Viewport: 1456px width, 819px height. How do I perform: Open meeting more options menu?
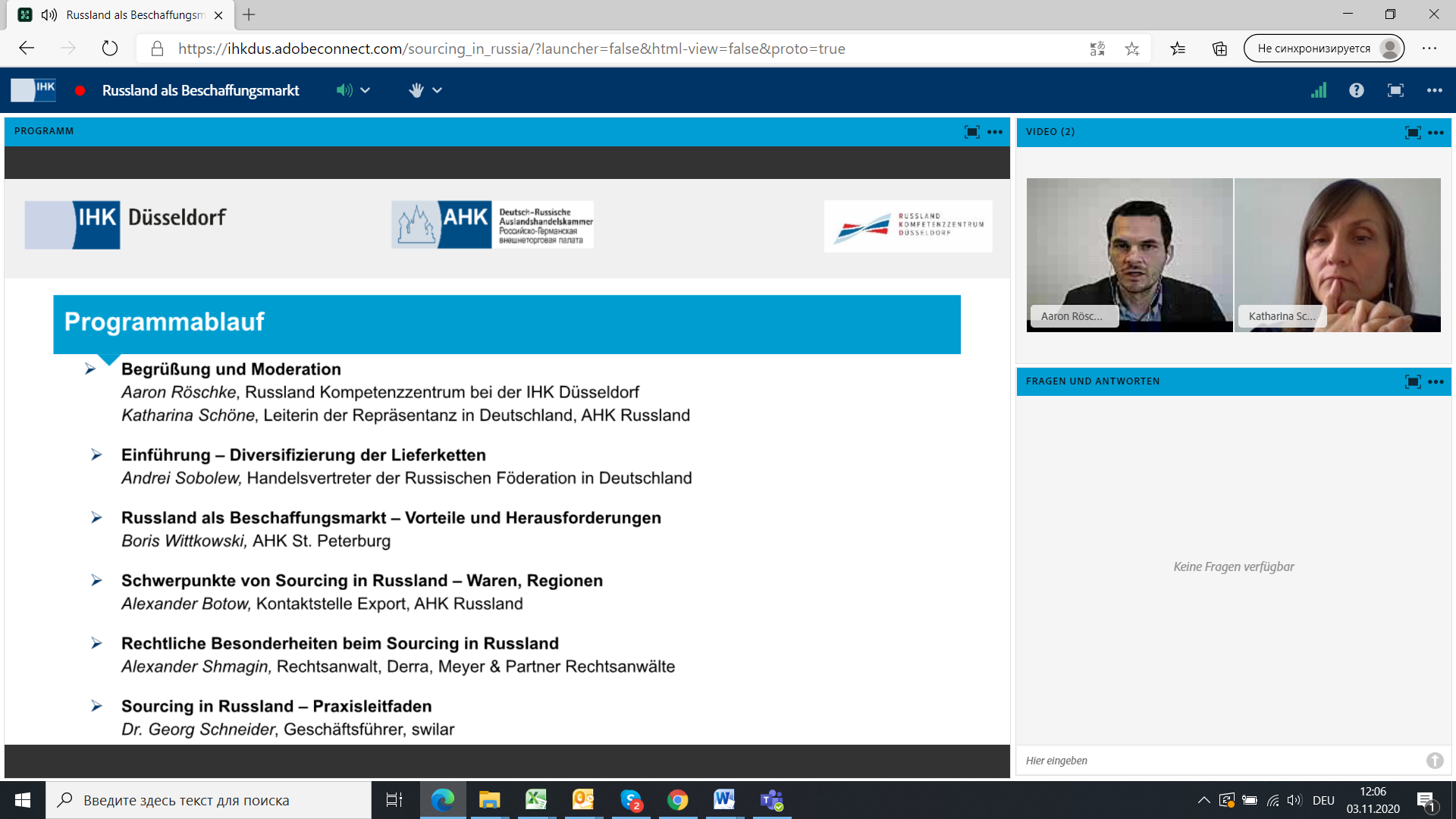[x=1435, y=90]
